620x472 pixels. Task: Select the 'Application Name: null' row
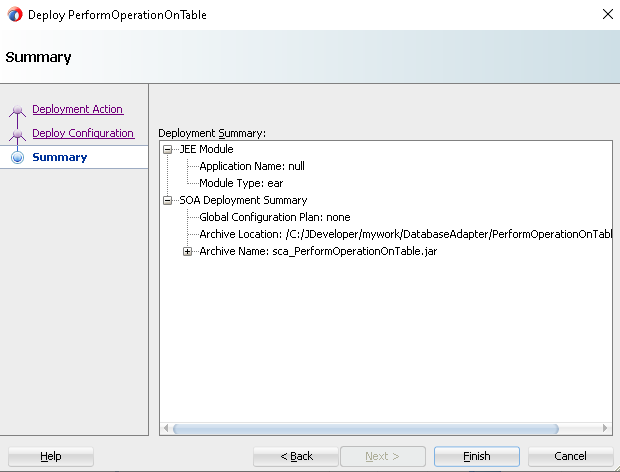click(252, 166)
